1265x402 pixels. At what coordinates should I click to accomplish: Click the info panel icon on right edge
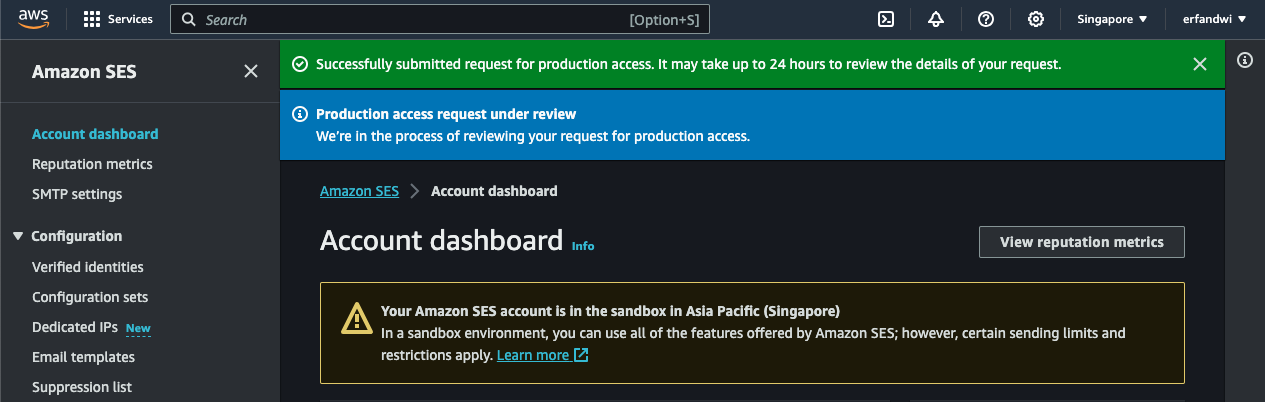point(1245,60)
